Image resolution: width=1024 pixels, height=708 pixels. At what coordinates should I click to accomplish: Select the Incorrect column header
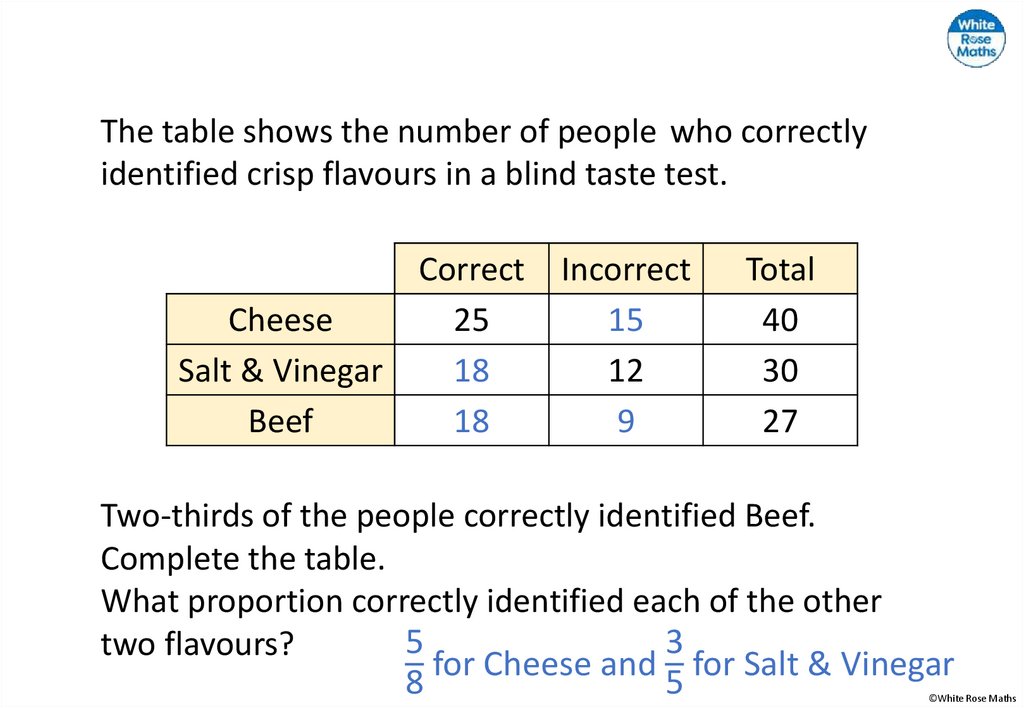626,269
